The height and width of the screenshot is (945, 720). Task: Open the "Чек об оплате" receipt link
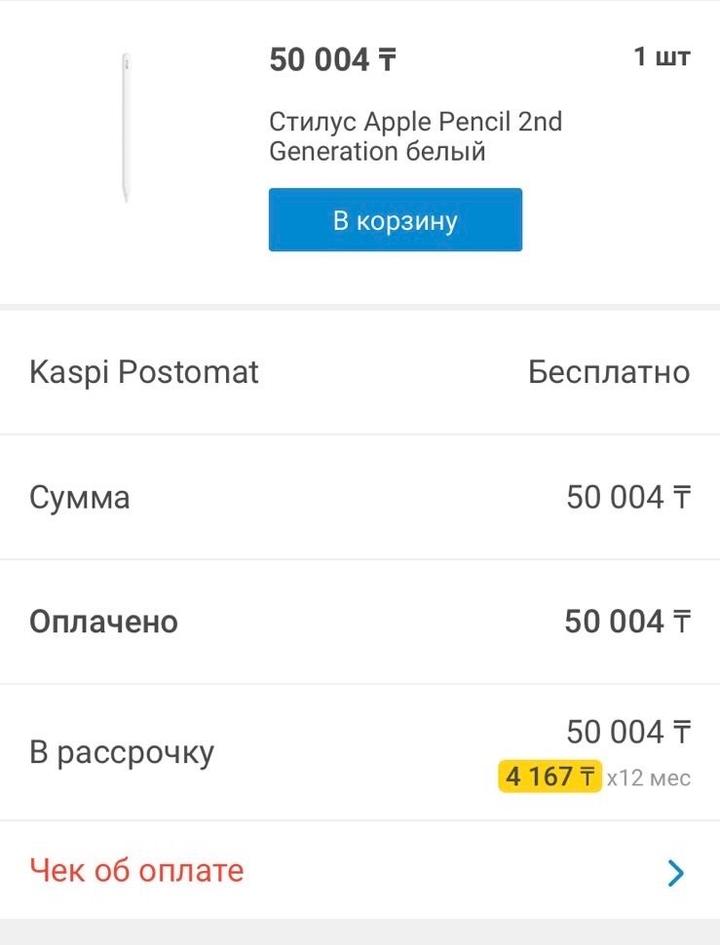137,870
